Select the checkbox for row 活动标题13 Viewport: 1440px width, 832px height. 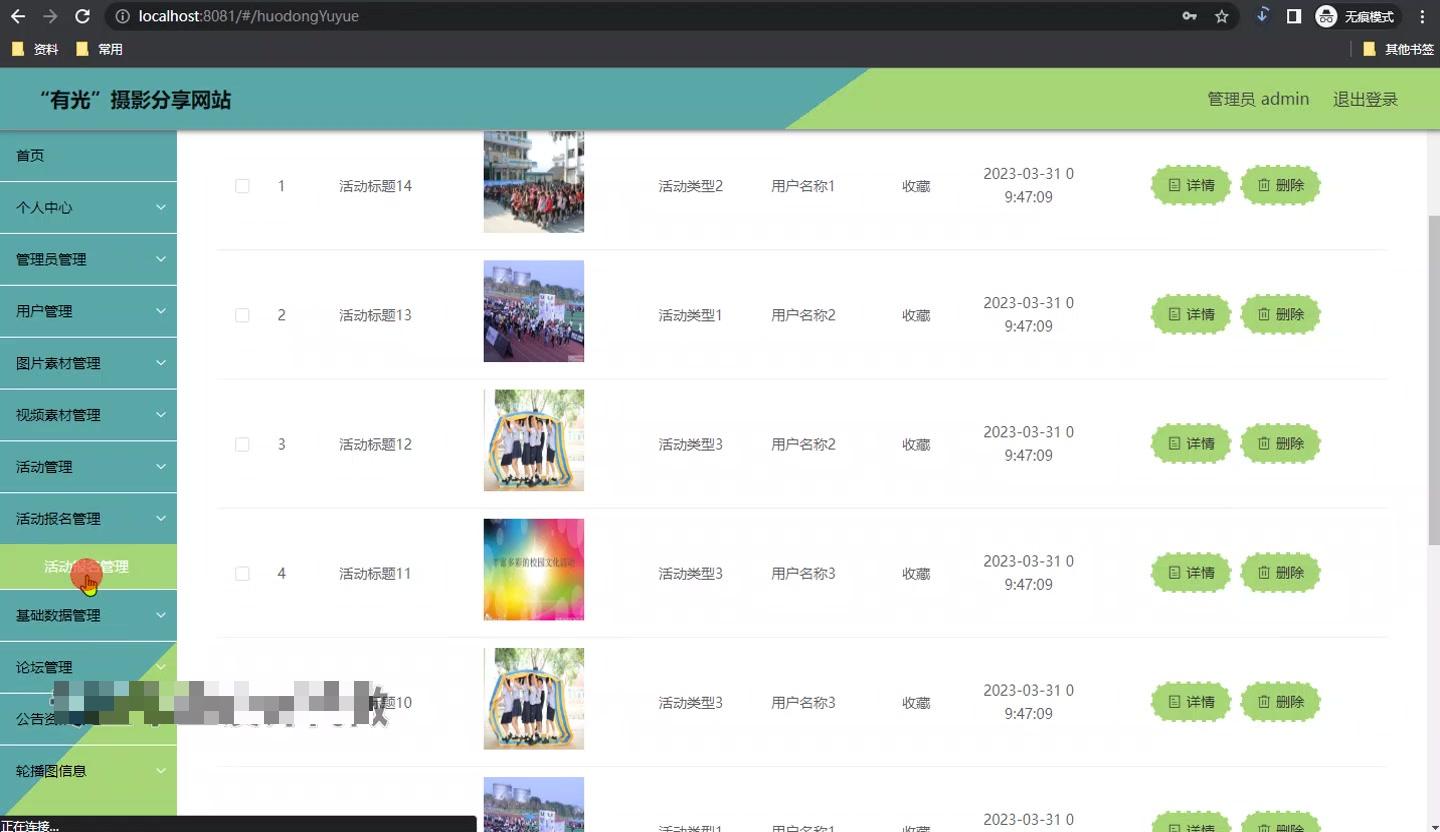pos(242,315)
